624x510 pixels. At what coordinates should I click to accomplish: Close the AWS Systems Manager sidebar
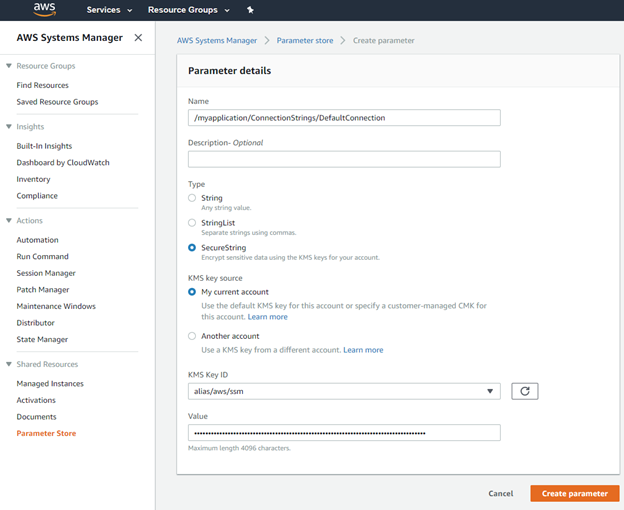pos(138,37)
